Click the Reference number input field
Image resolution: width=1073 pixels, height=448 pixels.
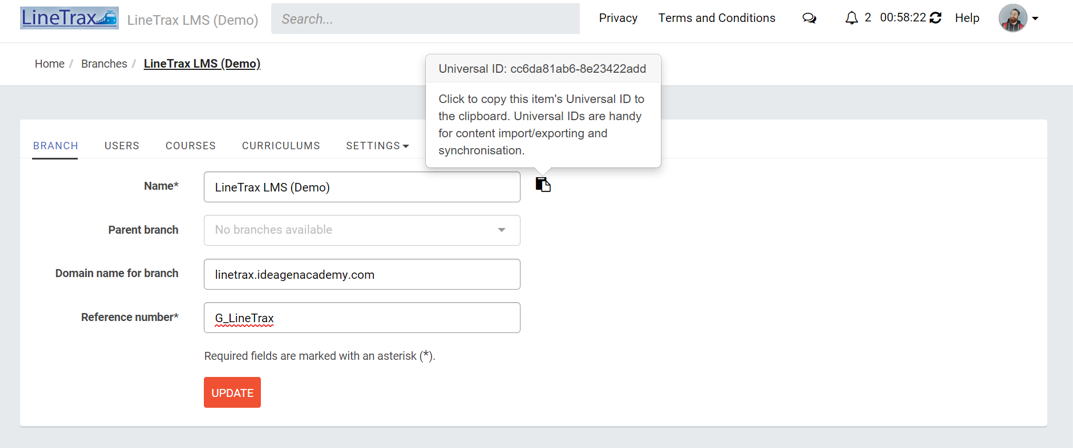pyautogui.click(x=362, y=318)
